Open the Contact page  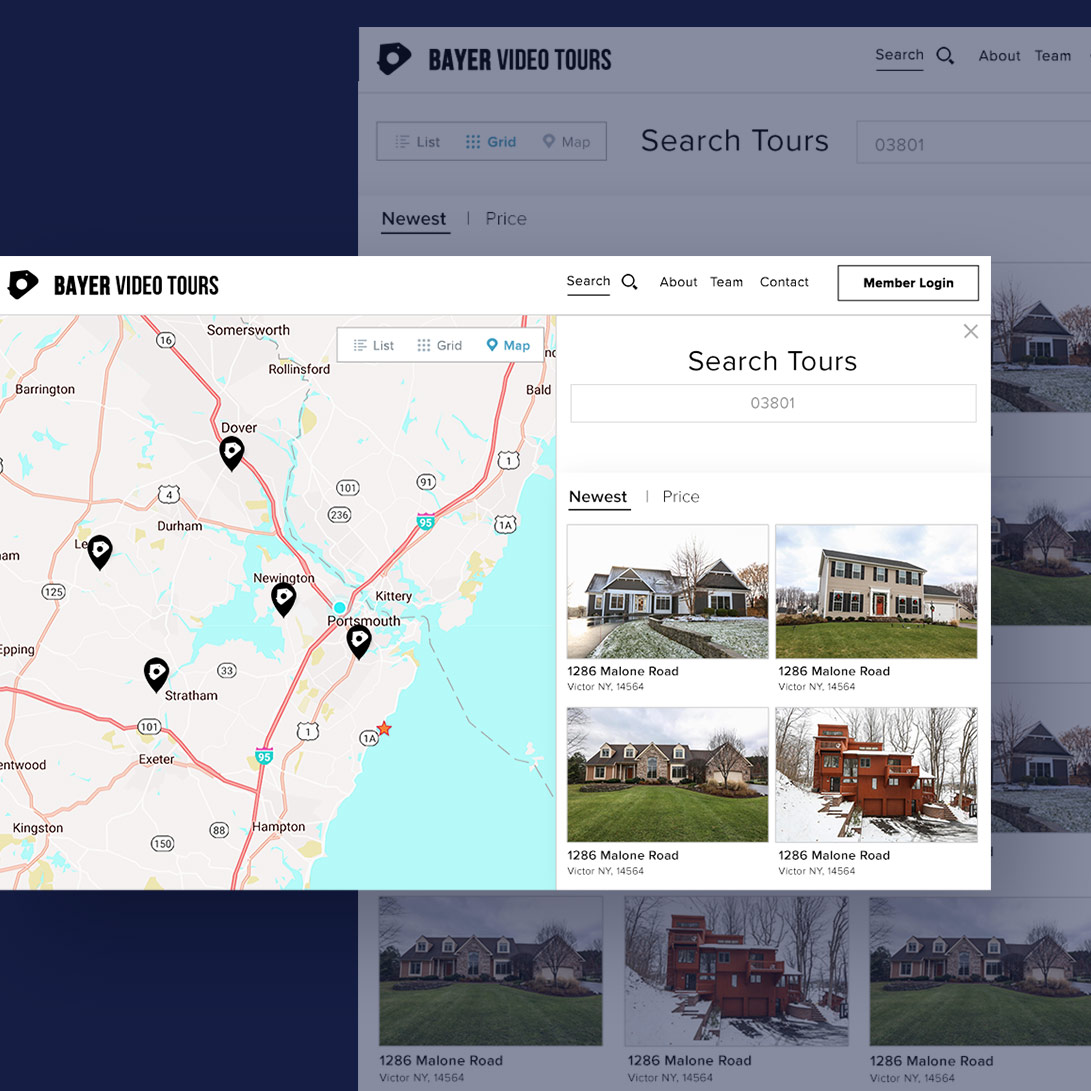pyautogui.click(x=784, y=282)
